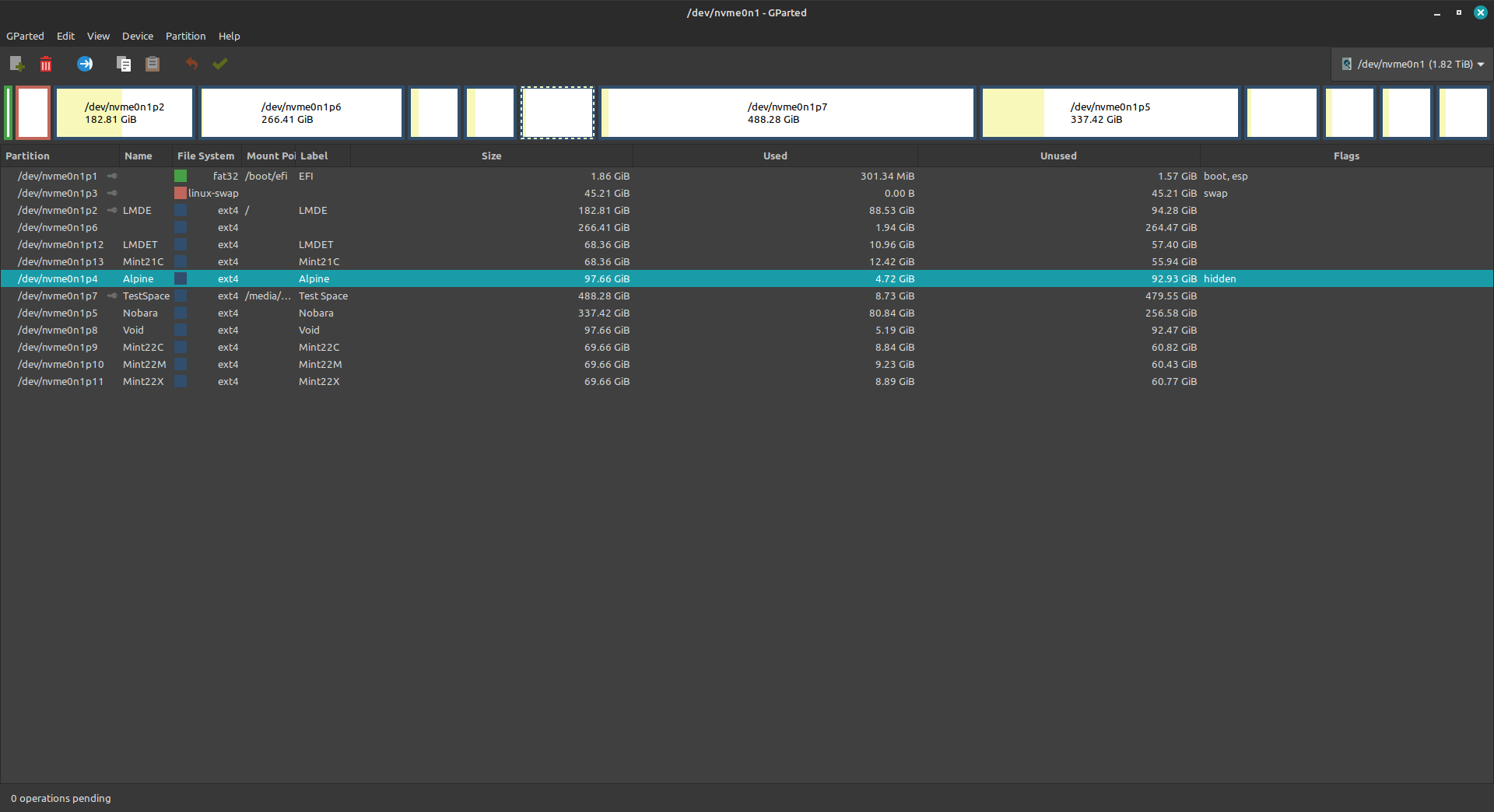Select the /dev/nvme0n1p5 row
The image size is (1494, 812).
click(x=747, y=313)
